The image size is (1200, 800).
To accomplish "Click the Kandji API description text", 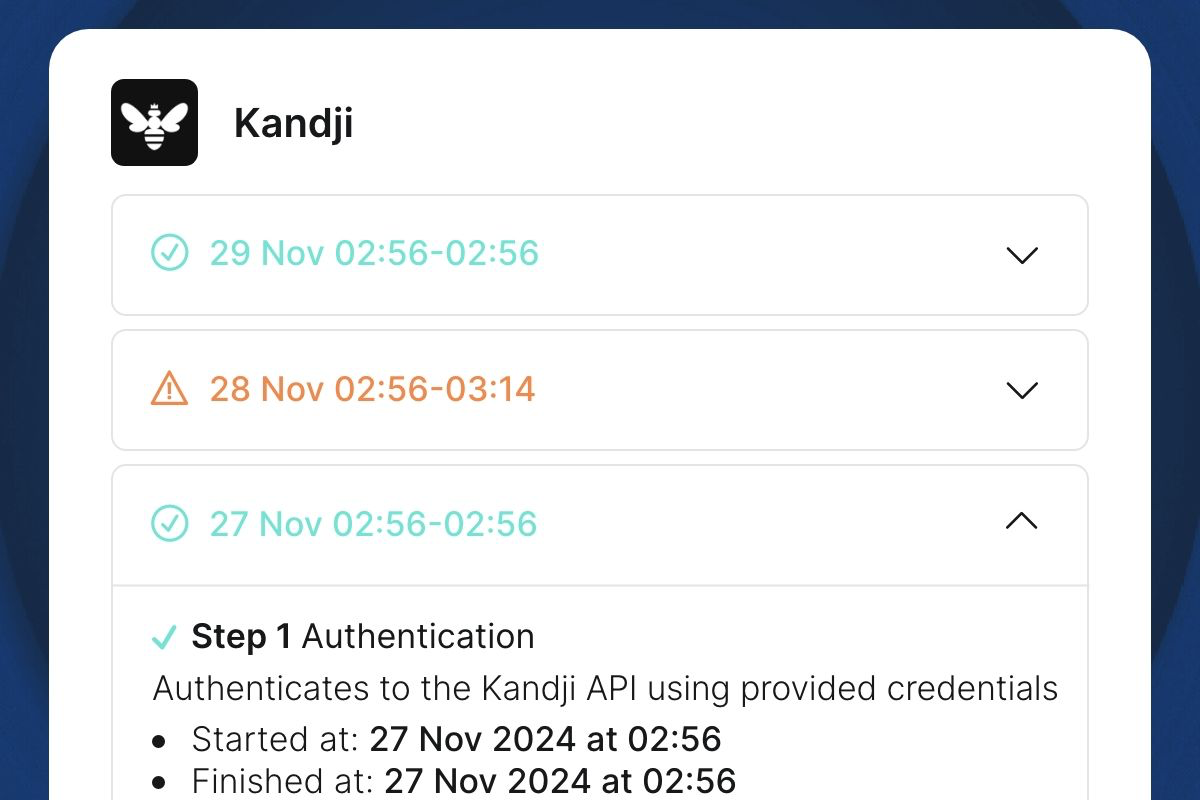I will tap(604, 688).
